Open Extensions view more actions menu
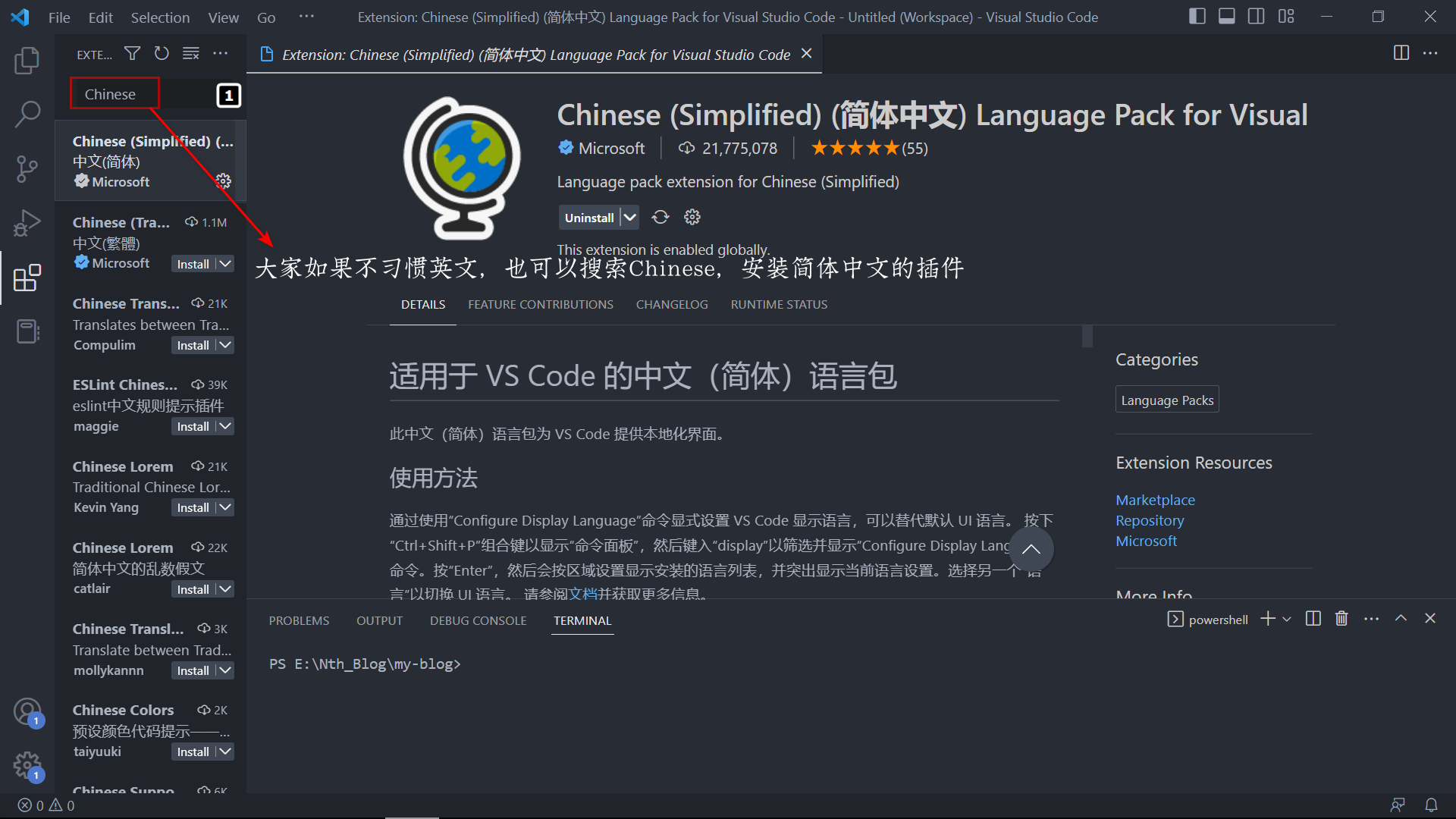The width and height of the screenshot is (1456, 819). pos(221,53)
